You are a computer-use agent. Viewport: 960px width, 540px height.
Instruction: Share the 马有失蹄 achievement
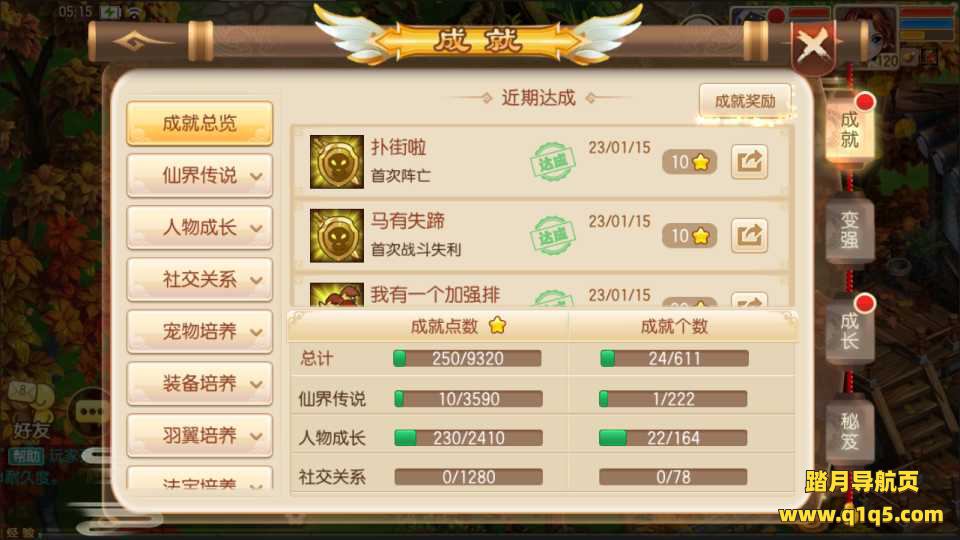749,236
